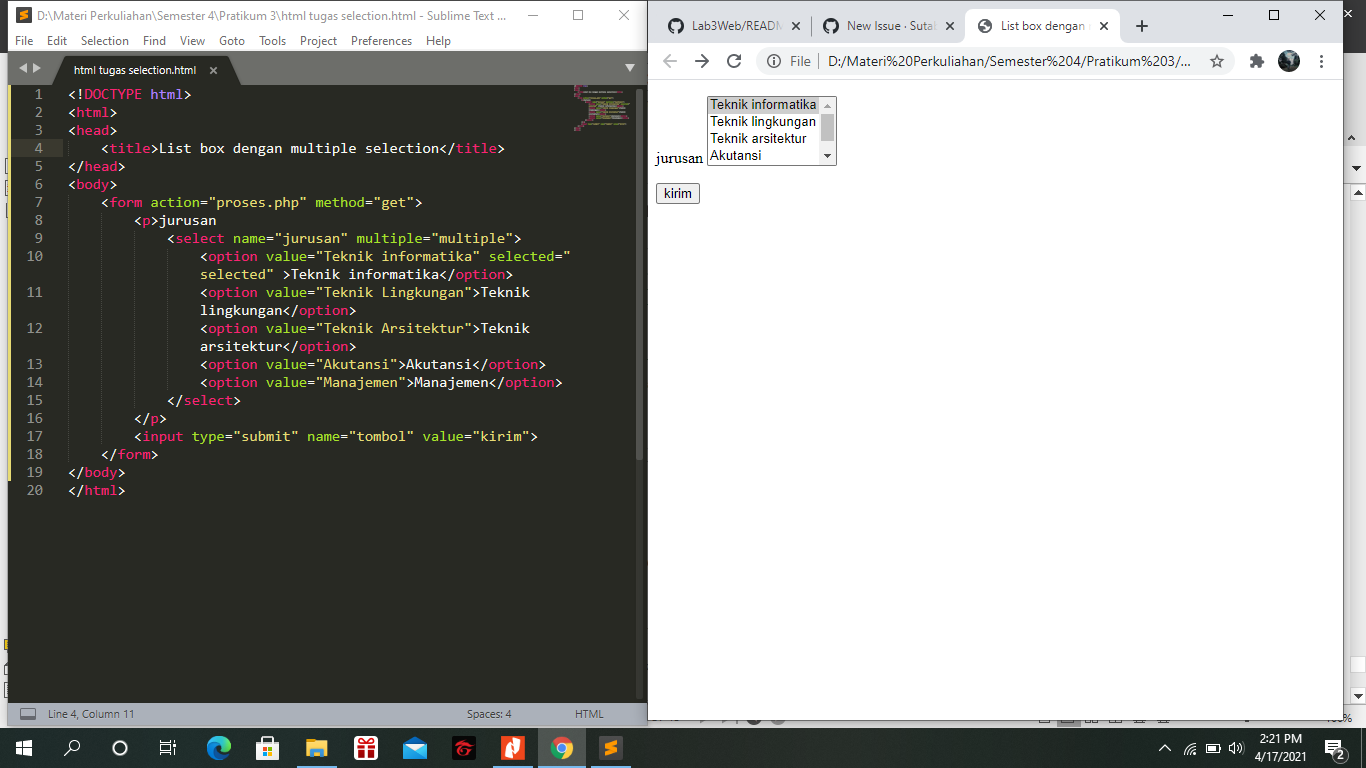Change syntax via the HTML status selector
1366x768 pixels.
tap(590, 713)
